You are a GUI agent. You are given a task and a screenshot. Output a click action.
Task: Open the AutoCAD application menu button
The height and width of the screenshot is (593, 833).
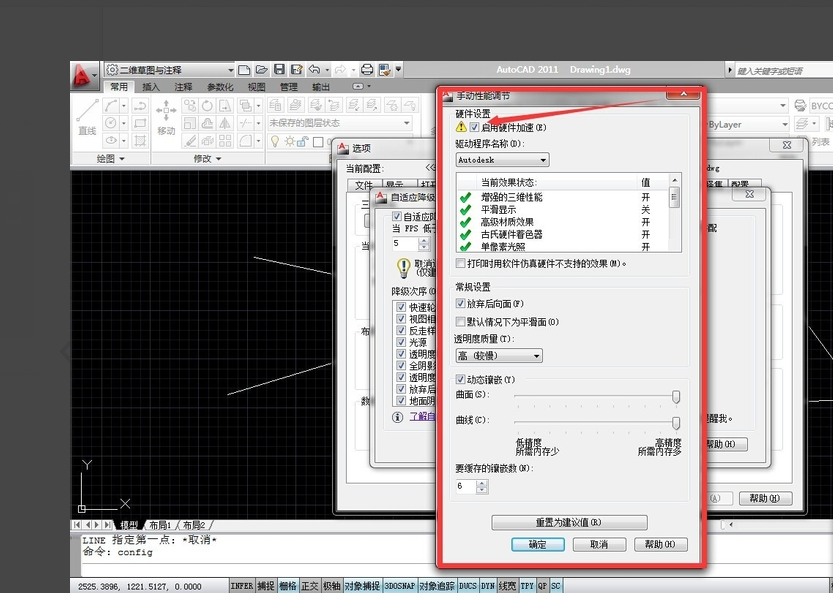[x=83, y=75]
